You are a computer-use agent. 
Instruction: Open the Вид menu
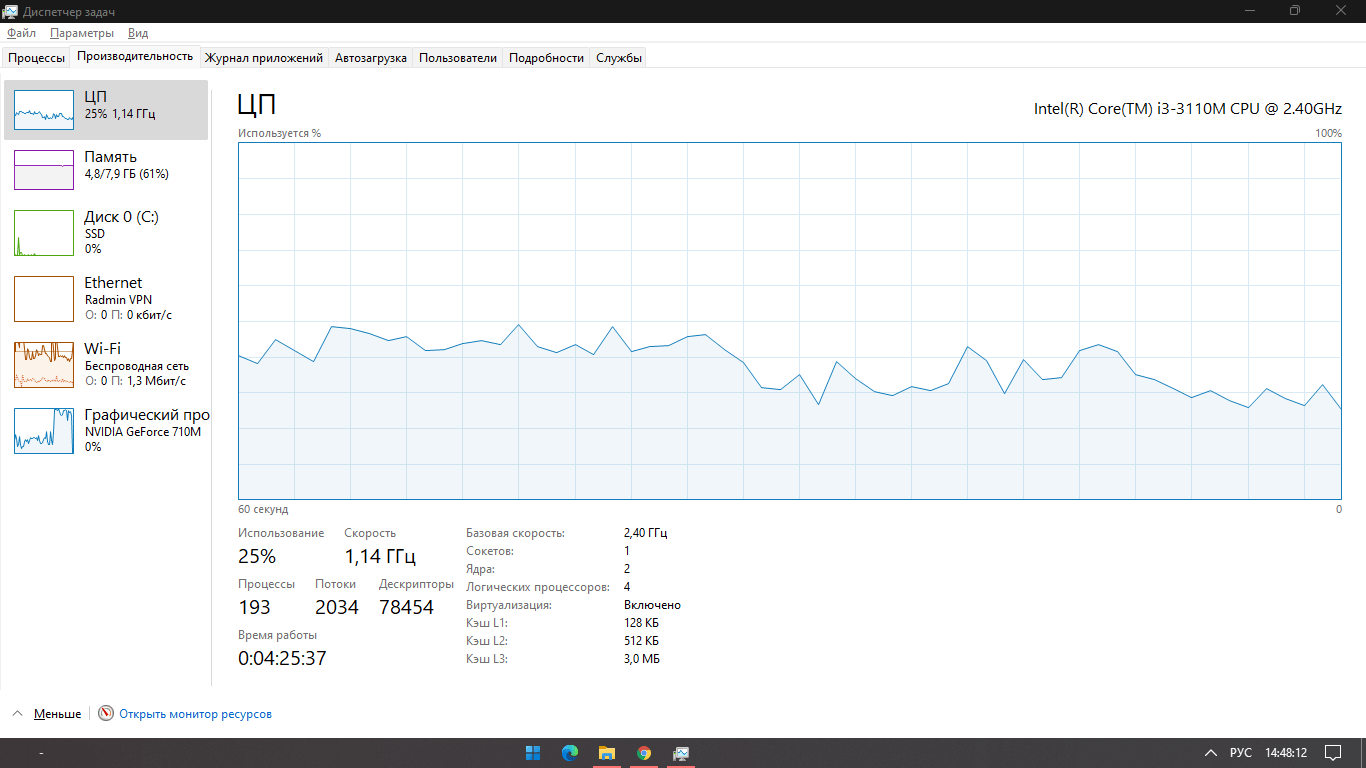point(138,33)
